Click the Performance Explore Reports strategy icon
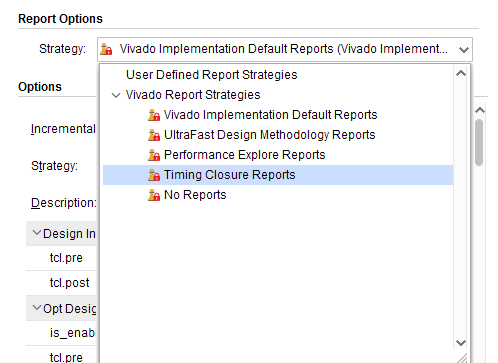Viewport: 498px width, 363px height. (x=154, y=155)
